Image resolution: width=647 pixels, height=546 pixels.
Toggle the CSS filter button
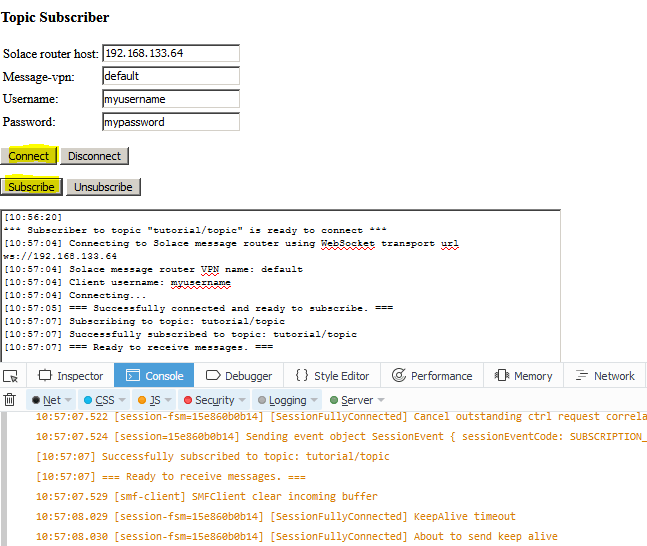[99, 400]
